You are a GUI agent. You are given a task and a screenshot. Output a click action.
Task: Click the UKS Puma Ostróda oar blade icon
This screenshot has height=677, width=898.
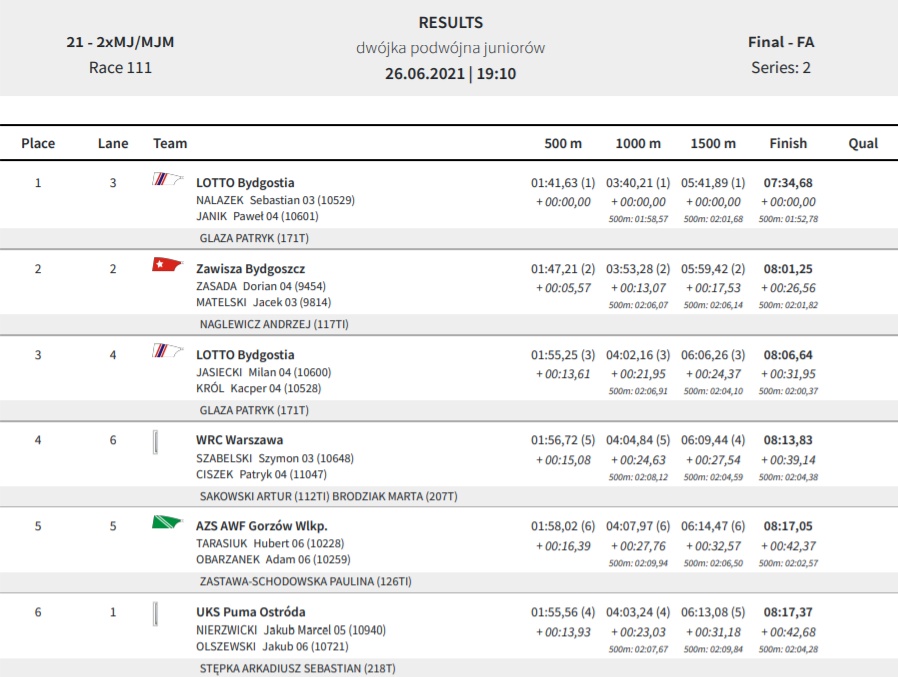tap(155, 614)
